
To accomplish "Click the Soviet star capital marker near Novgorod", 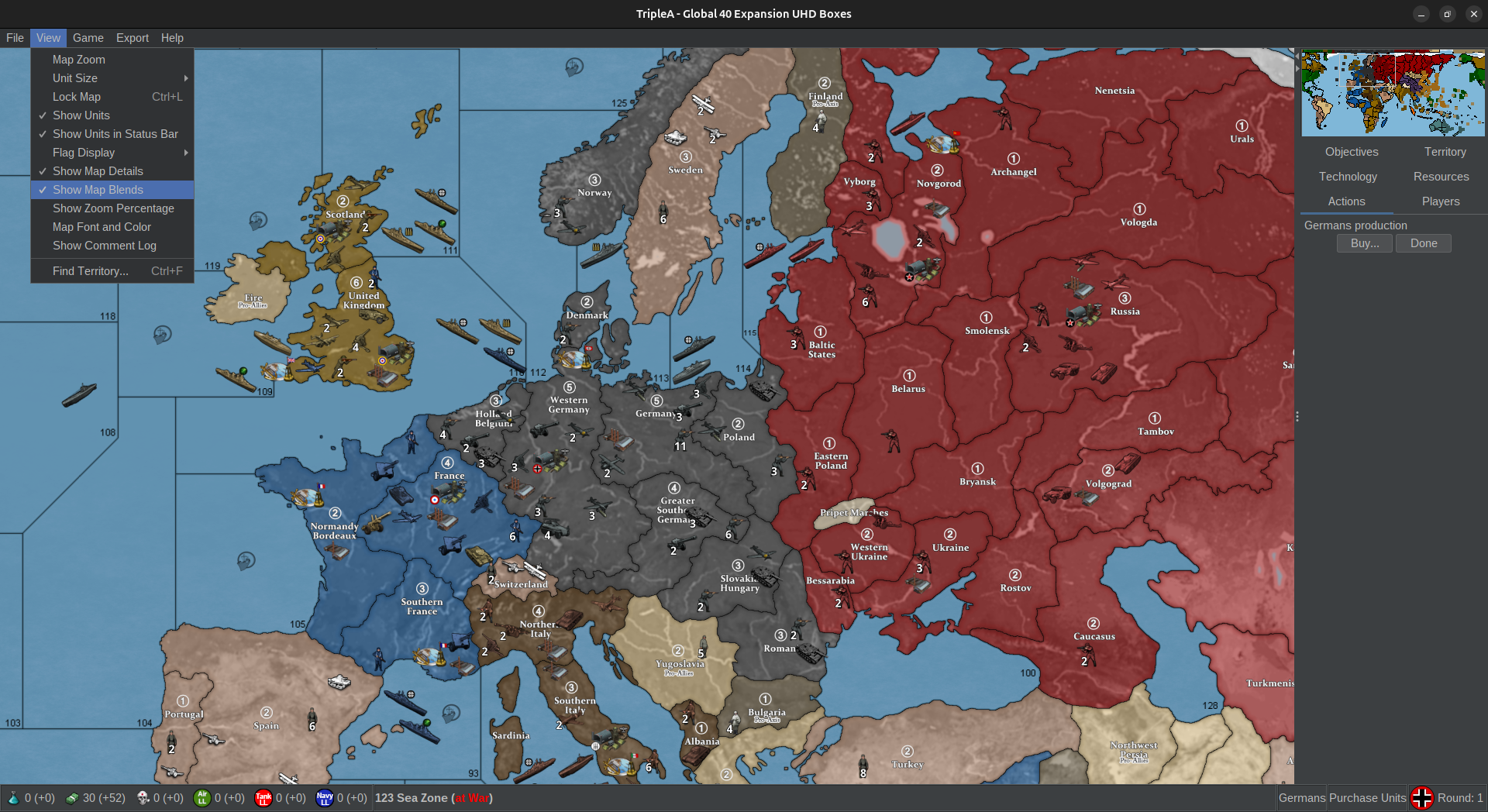I will pyautogui.click(x=910, y=277).
